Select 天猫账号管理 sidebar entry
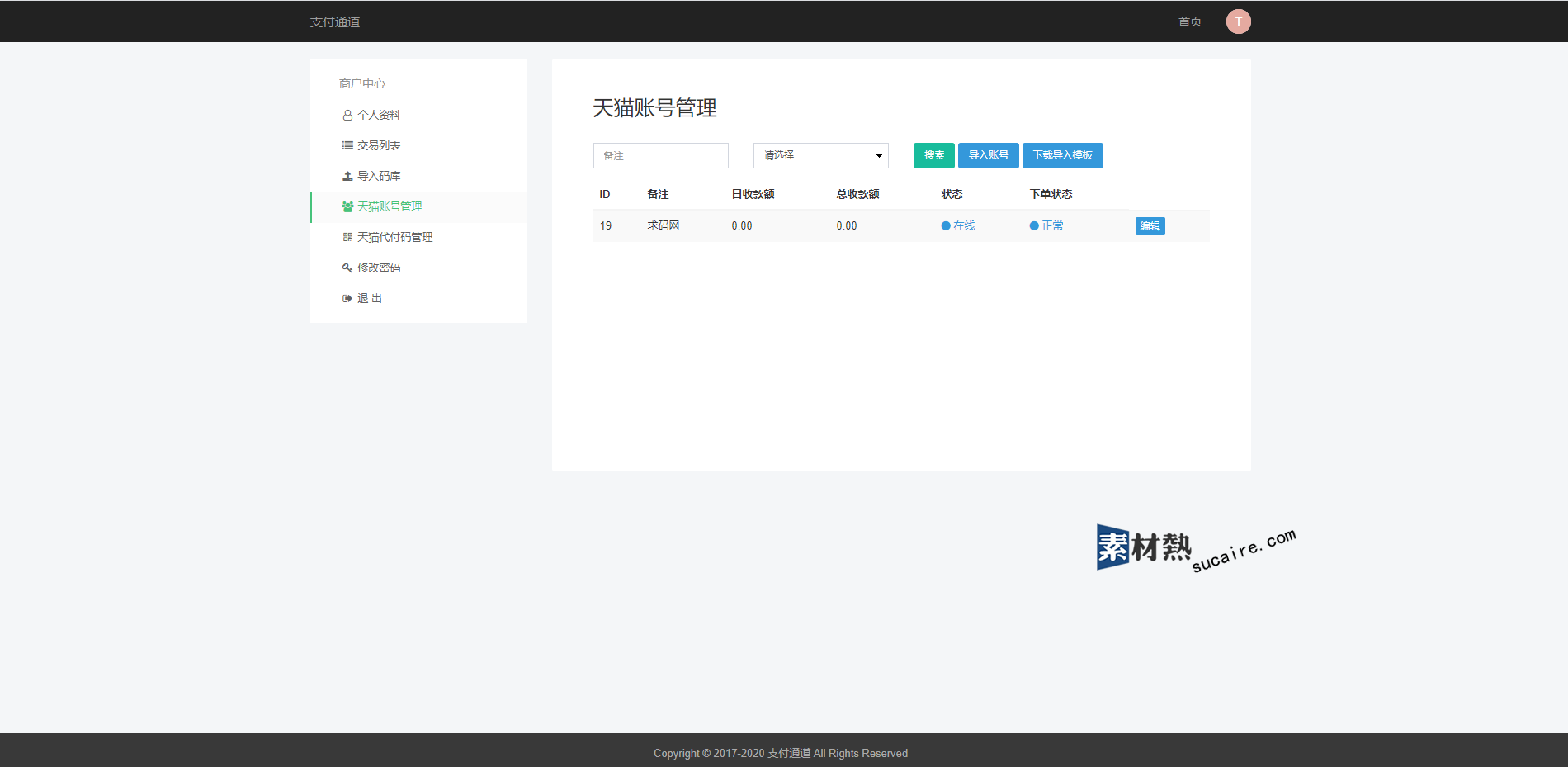Image resolution: width=1568 pixels, height=767 pixels. [x=418, y=206]
